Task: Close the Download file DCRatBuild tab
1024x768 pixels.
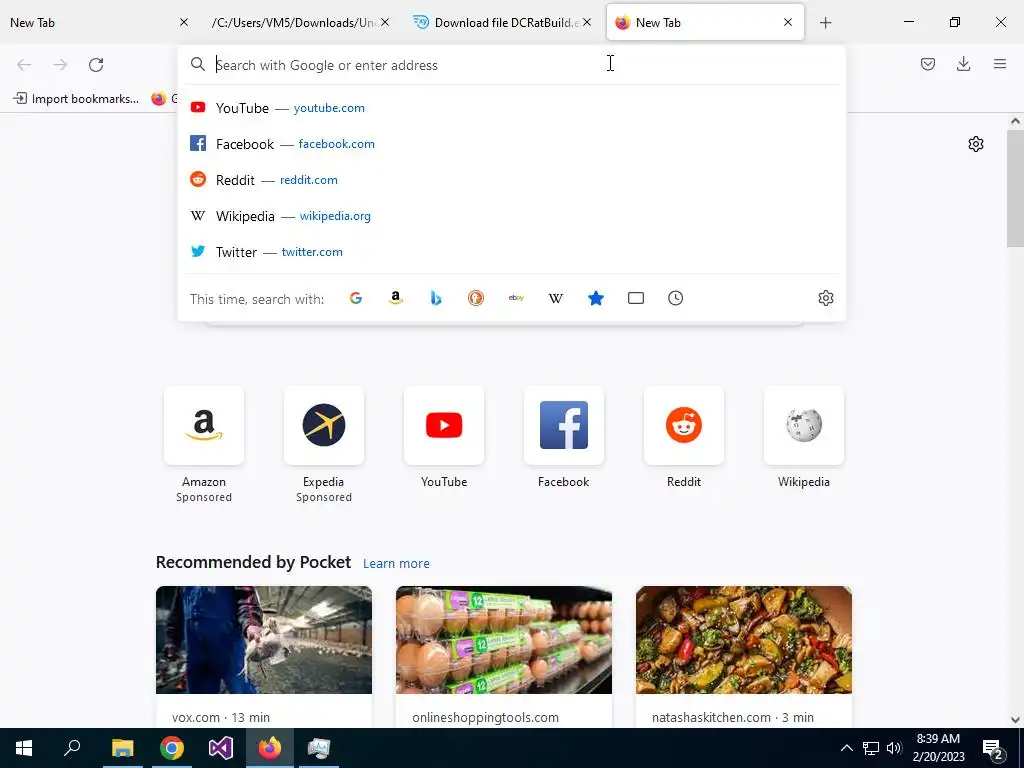Action: click(586, 23)
